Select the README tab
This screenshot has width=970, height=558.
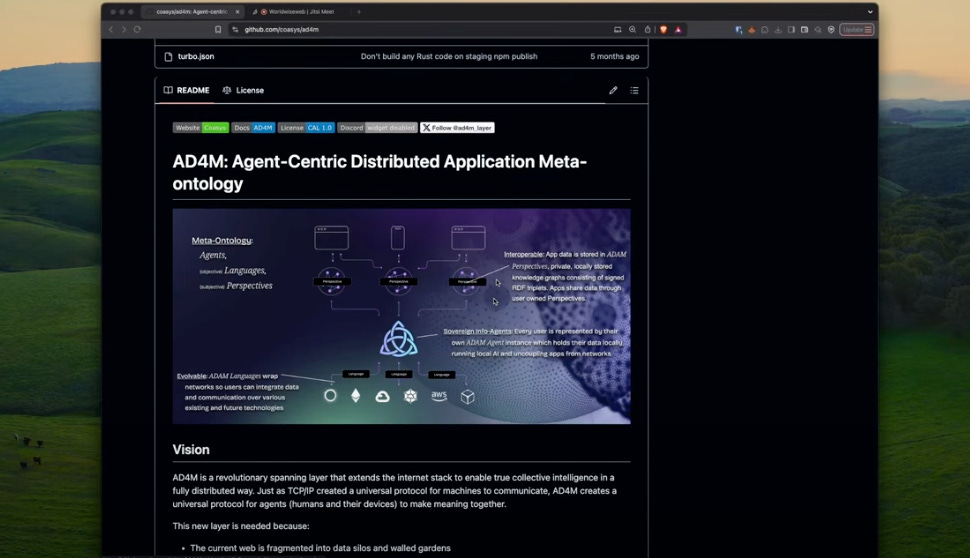point(187,90)
